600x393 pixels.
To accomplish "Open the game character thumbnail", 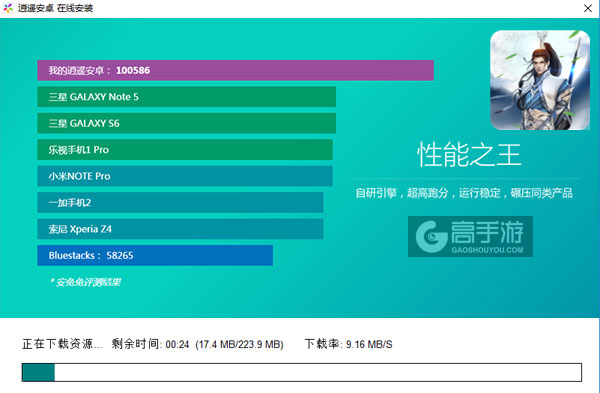I will tap(540, 80).
